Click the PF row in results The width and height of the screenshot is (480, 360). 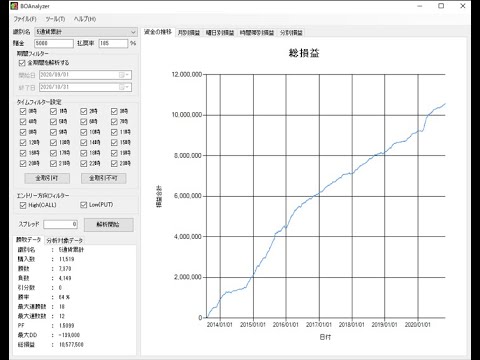click(x=46, y=326)
